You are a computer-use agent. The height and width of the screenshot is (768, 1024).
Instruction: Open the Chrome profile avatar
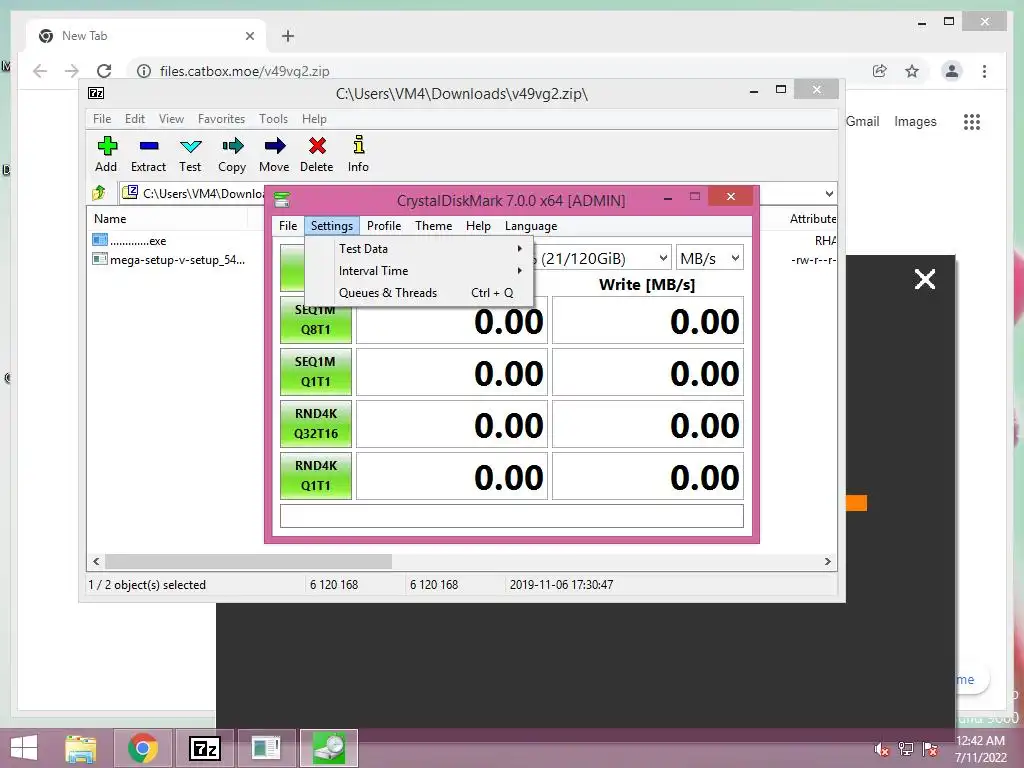tap(952, 71)
